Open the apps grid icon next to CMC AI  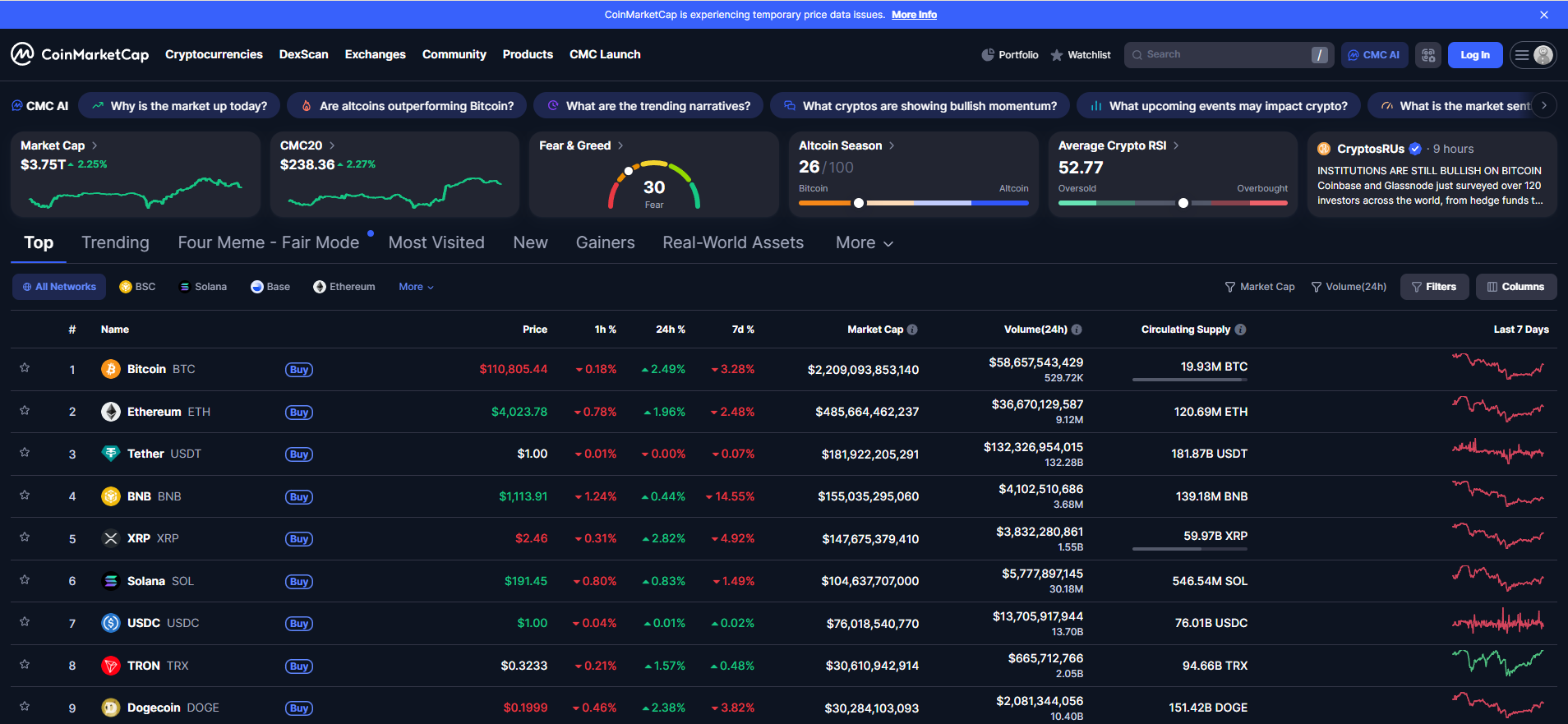(x=1428, y=55)
